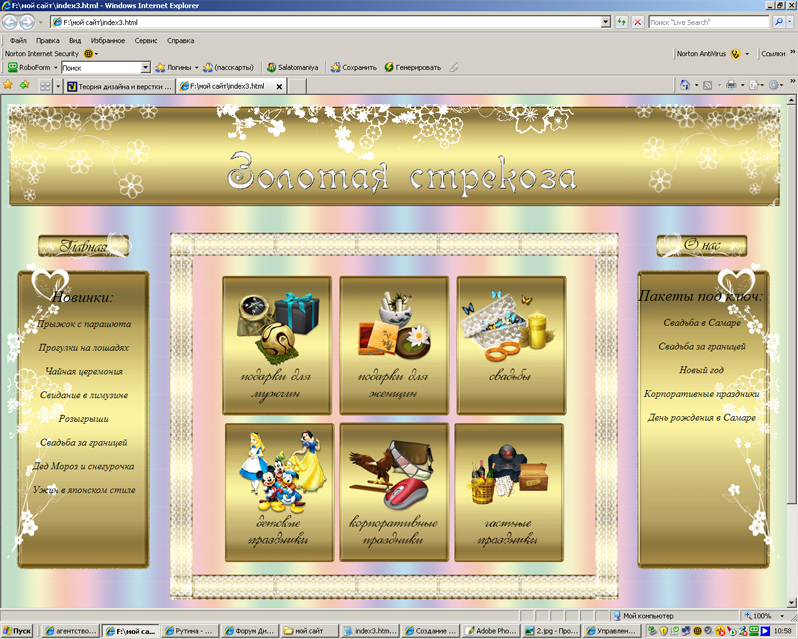This screenshot has height=639, width=798.
Task: Click the RoboForm Save (Сохранить) button
Action: coord(354,67)
